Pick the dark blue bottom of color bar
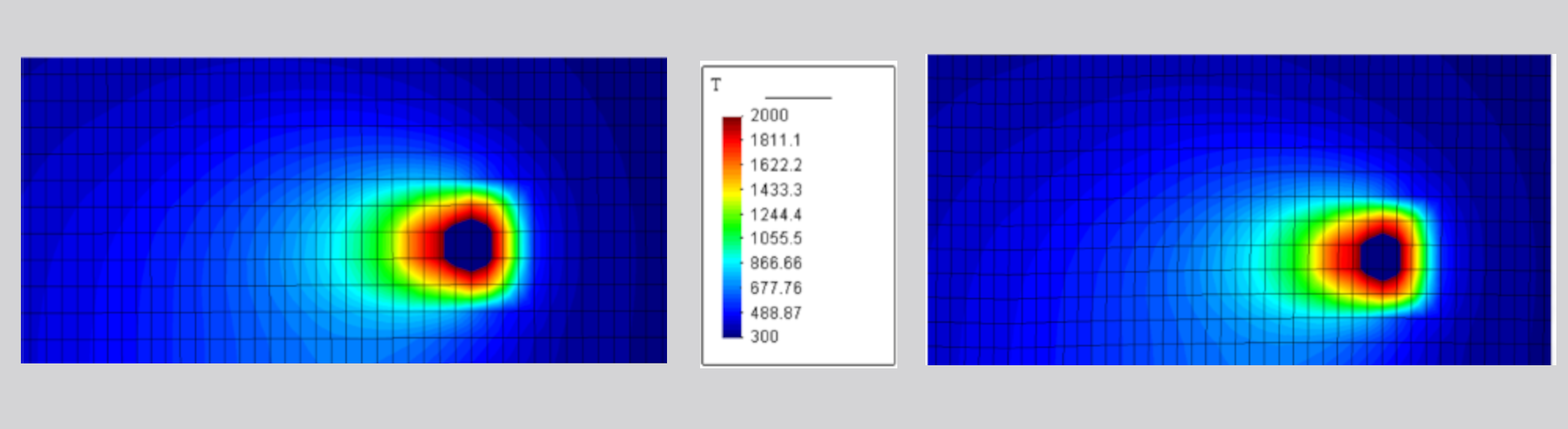The height and width of the screenshot is (429, 1568). (x=732, y=331)
